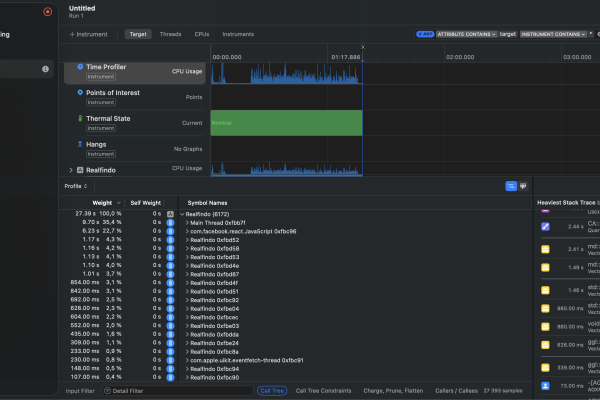Click the purple icon on the 2.44 s stack entry
The width and height of the screenshot is (600, 400).
point(545,227)
